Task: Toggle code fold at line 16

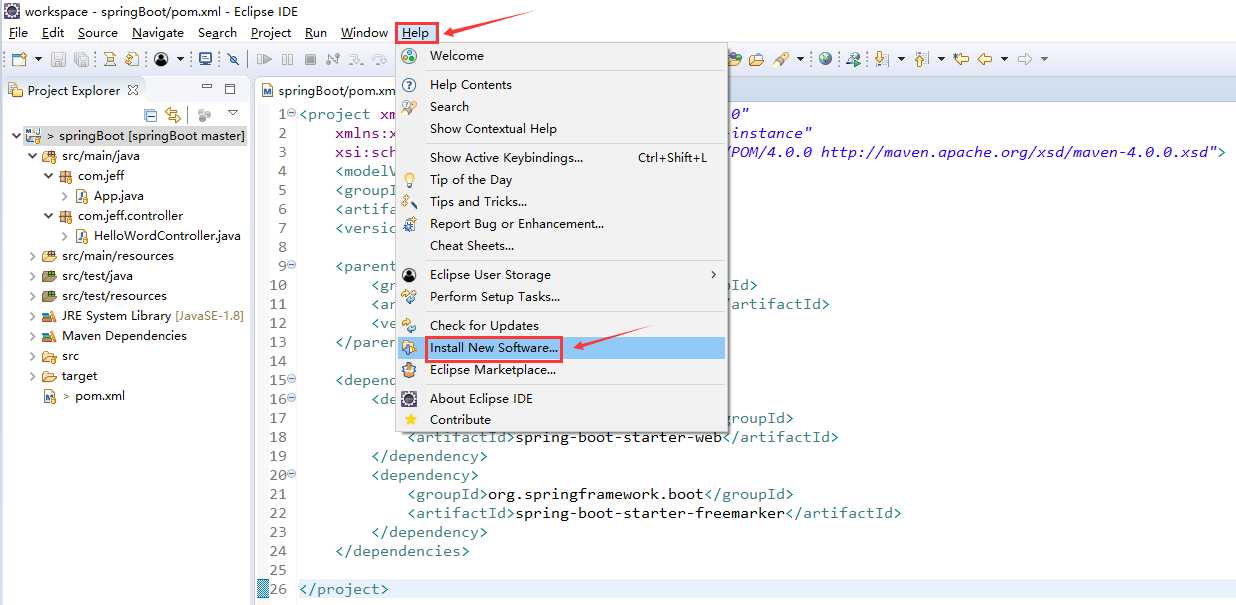Action: pos(293,399)
